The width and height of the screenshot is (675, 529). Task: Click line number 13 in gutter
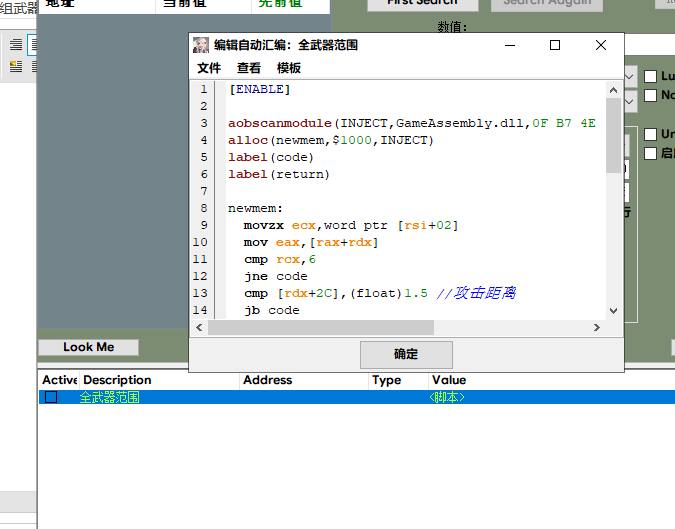click(200, 293)
